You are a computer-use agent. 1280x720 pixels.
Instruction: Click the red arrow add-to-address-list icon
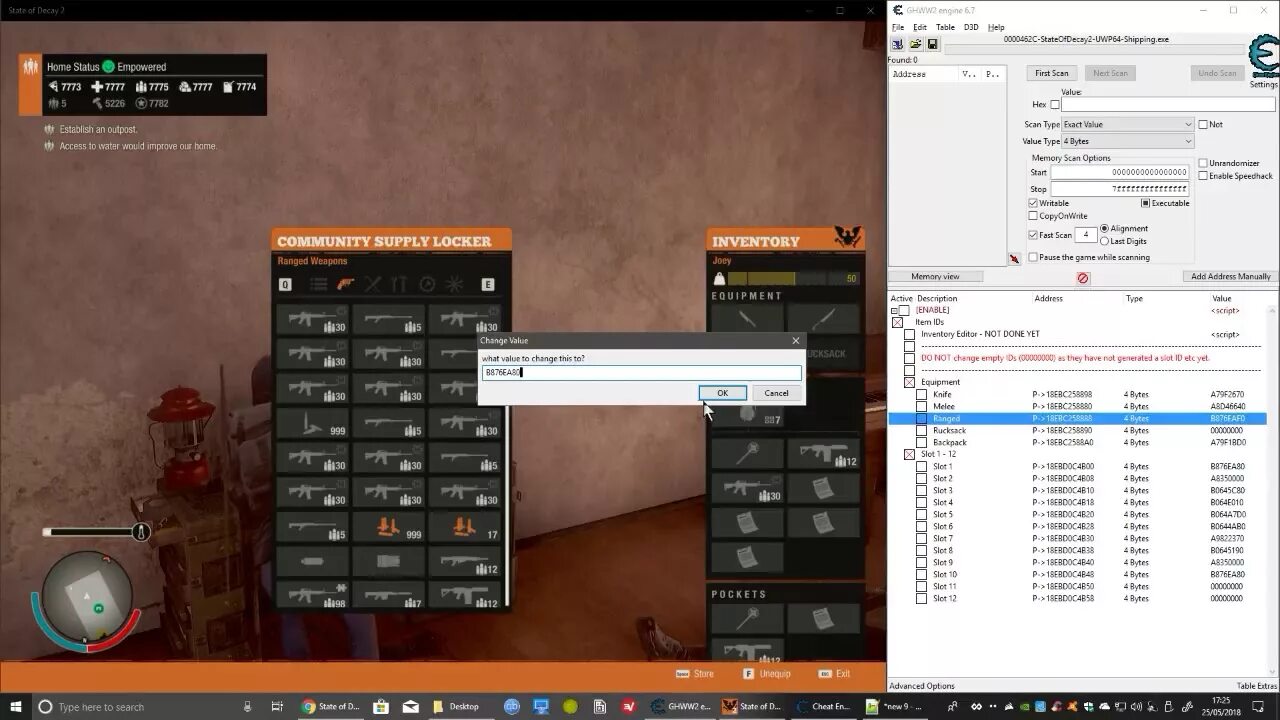(1014, 259)
